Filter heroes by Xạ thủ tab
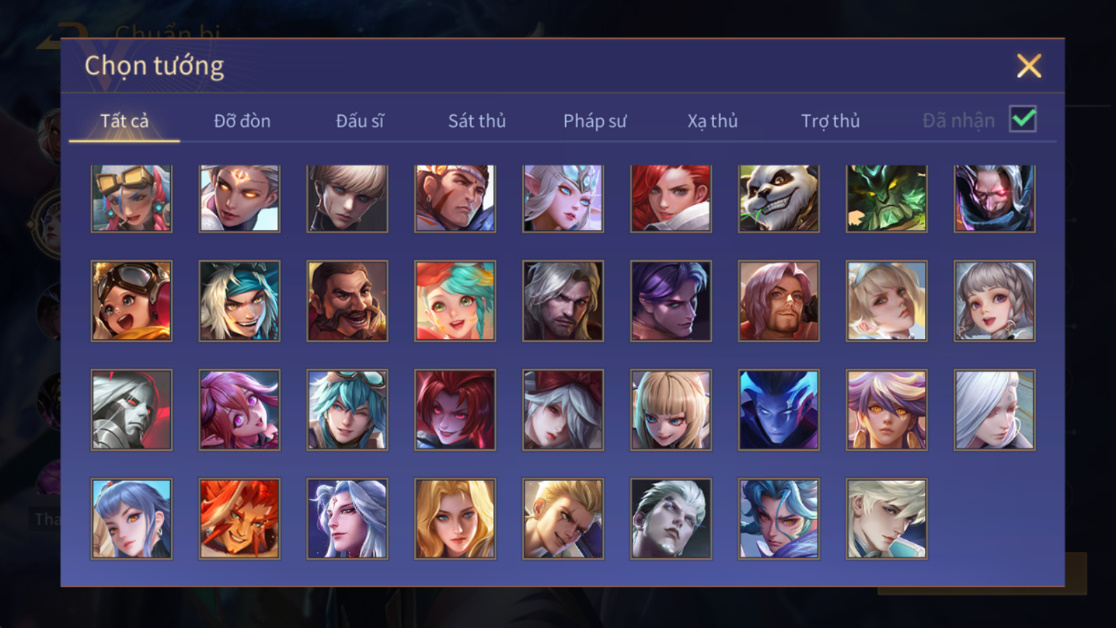 pos(712,121)
